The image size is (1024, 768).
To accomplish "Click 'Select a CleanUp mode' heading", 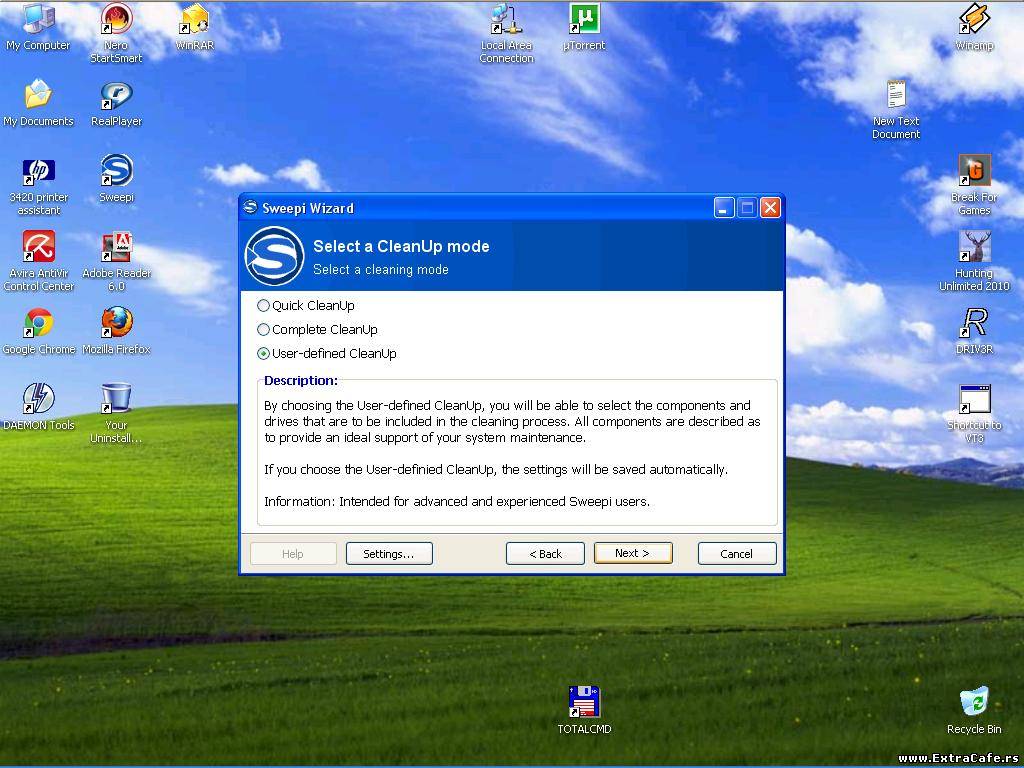I will [401, 246].
